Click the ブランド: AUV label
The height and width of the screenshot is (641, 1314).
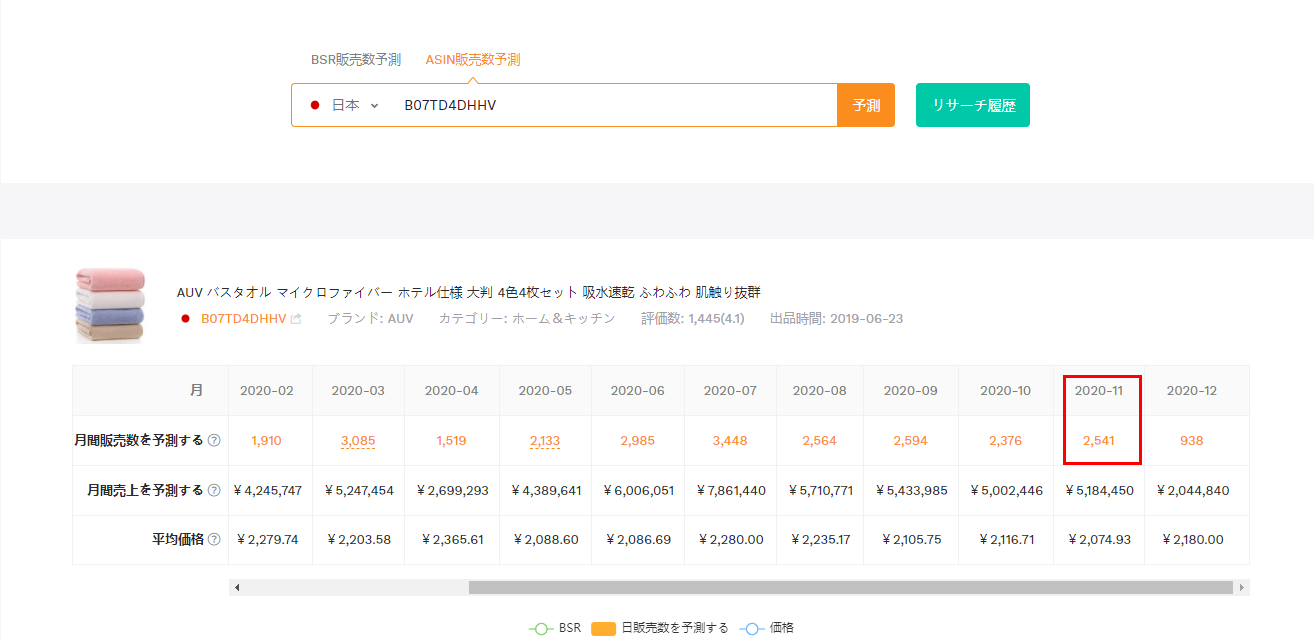tap(370, 318)
